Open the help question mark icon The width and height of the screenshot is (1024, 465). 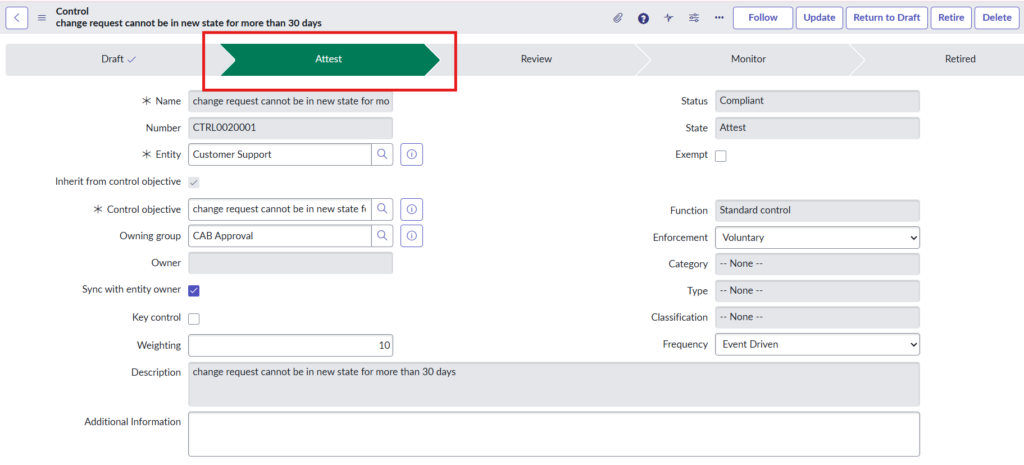pos(643,18)
